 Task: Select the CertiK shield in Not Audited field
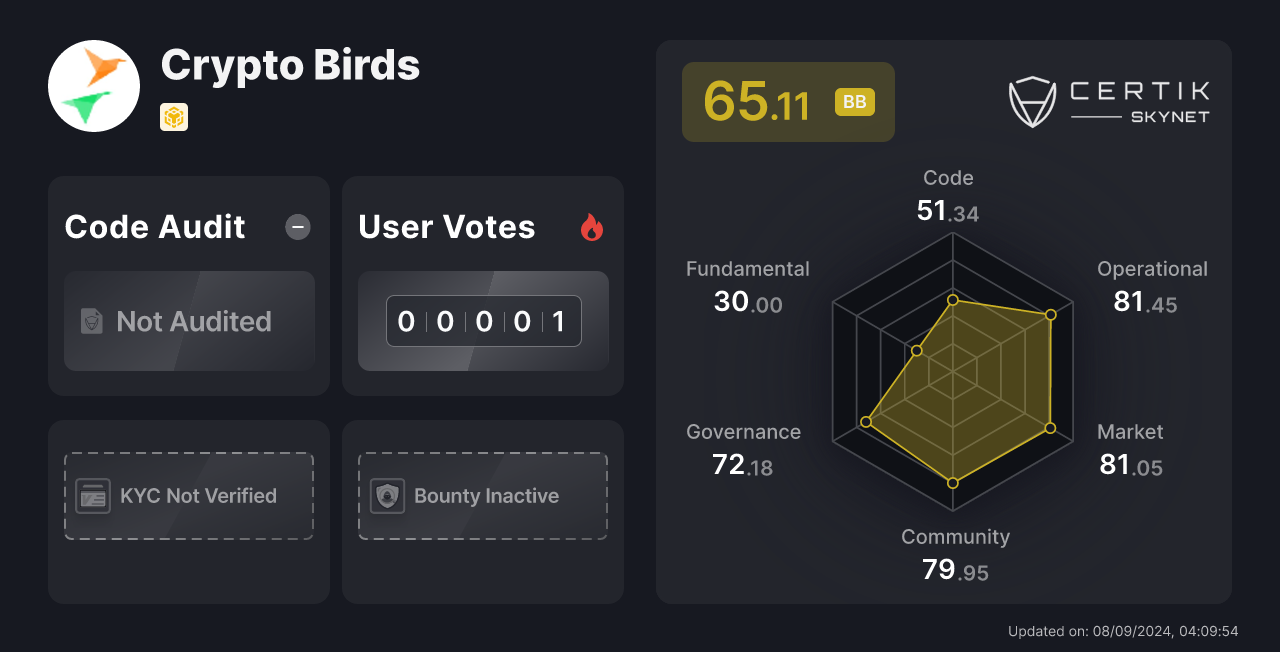click(x=91, y=321)
